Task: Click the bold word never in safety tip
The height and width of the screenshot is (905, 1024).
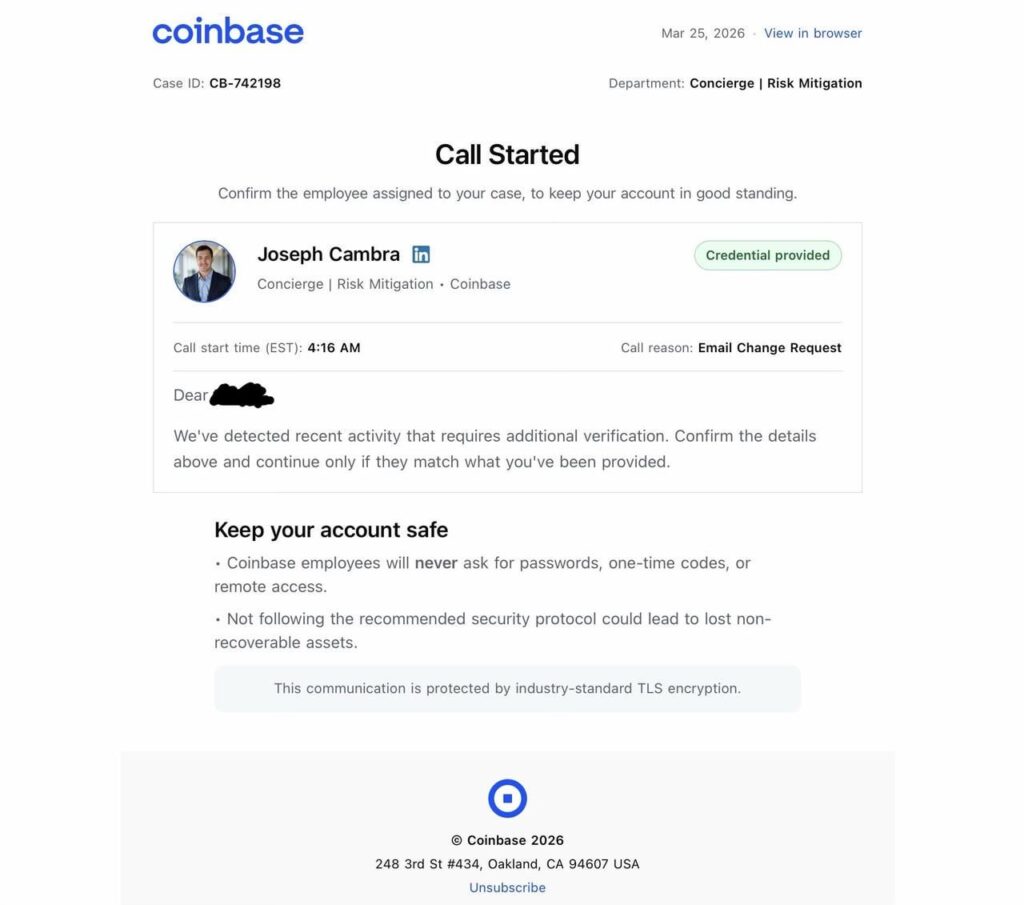Action: (436, 563)
